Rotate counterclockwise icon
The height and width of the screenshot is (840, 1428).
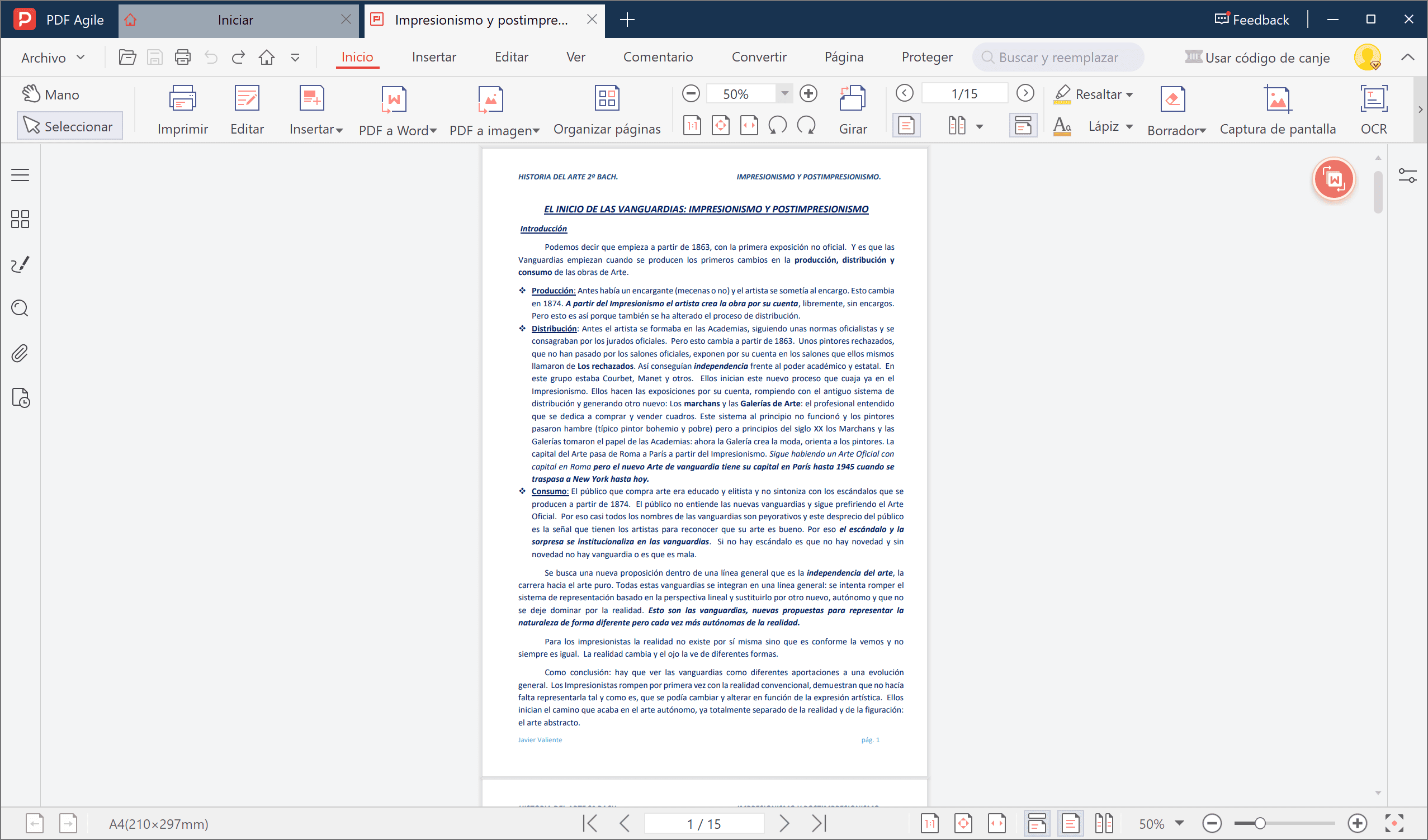tap(777, 125)
